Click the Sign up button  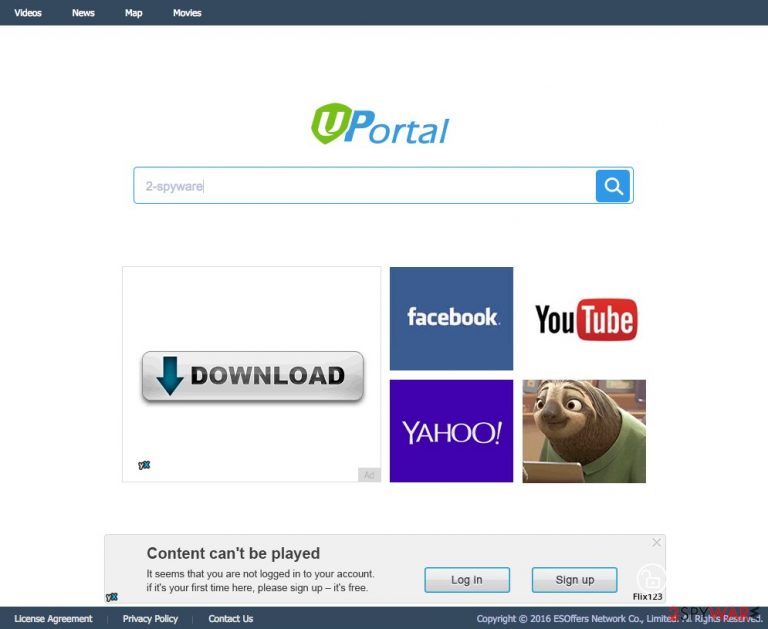tap(575, 580)
